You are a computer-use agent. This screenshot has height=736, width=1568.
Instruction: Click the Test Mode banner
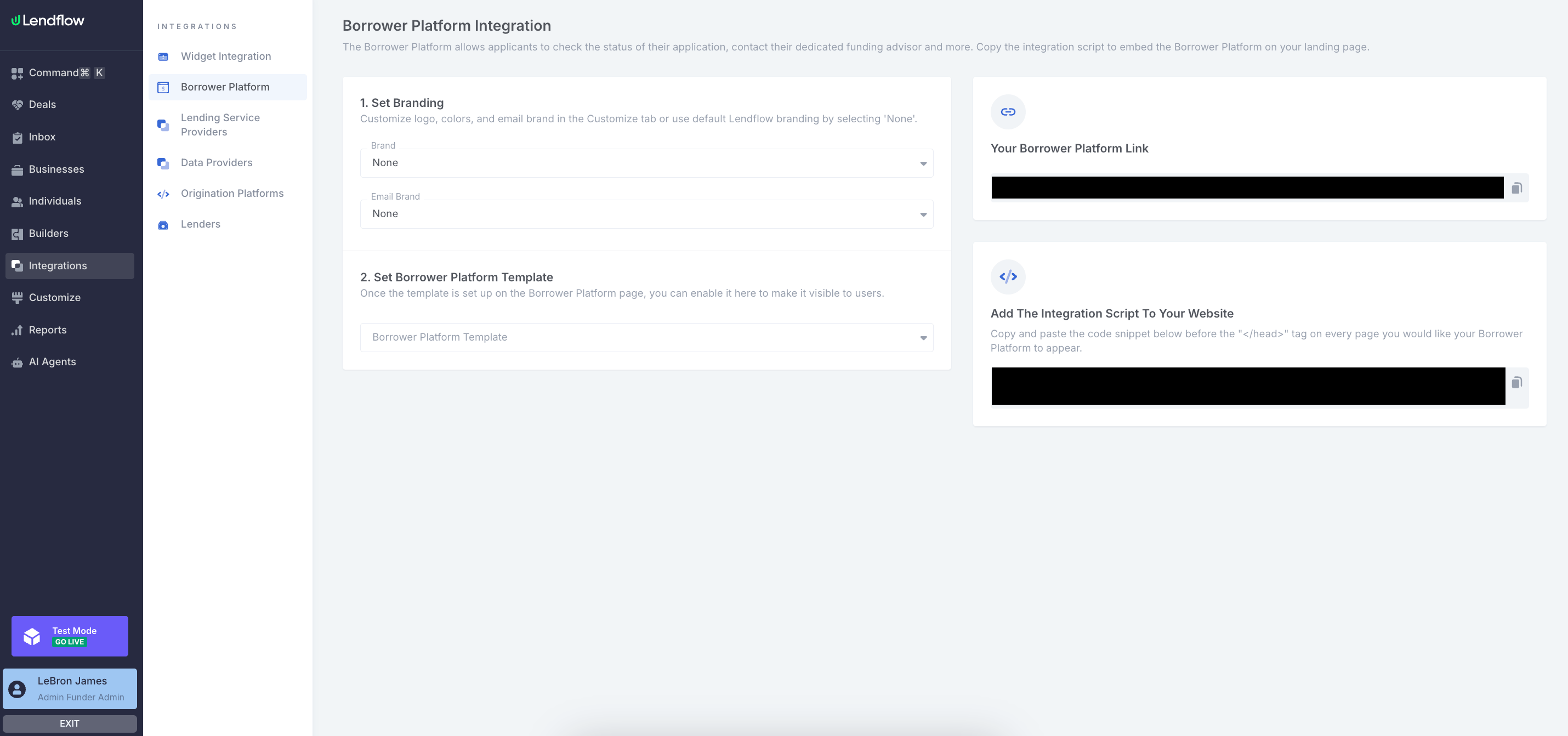click(x=70, y=636)
